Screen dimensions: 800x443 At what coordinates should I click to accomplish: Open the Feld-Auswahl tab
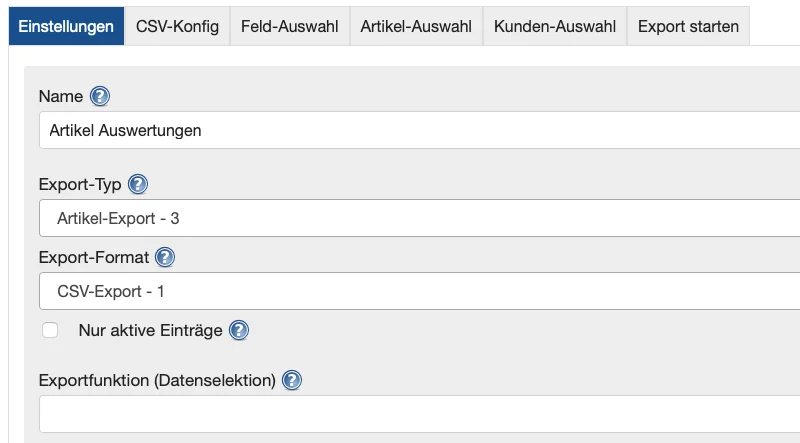pos(290,27)
